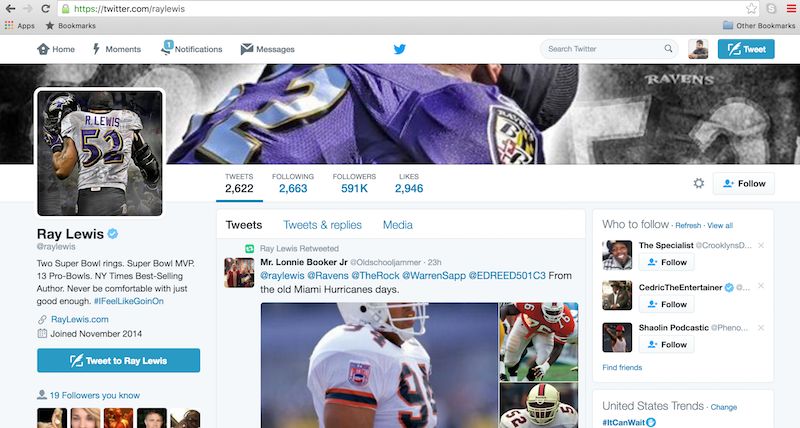This screenshot has height=428, width=800.
Task: Follow Ray Lewis button
Action: click(743, 183)
